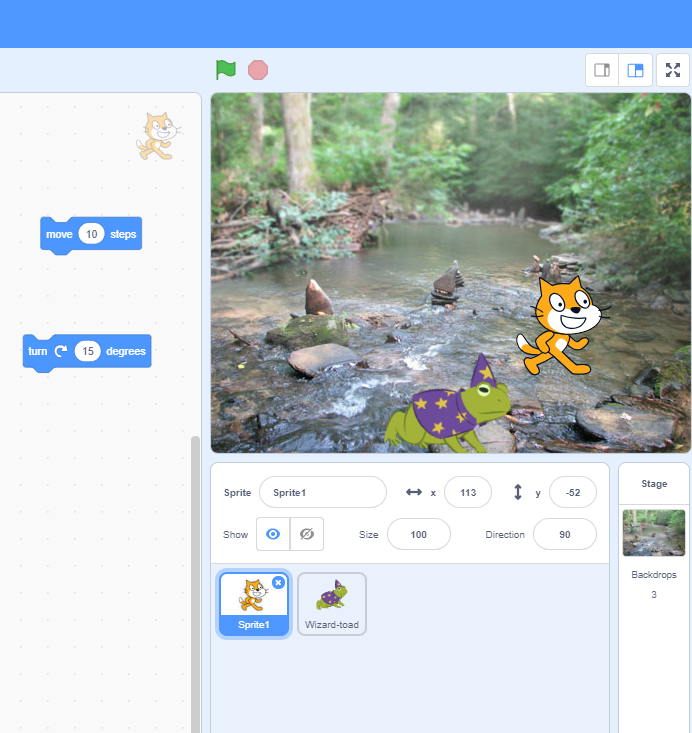Click the code area vertical scrollbar
Screen dimensions: 692x733
click(x=195, y=584)
